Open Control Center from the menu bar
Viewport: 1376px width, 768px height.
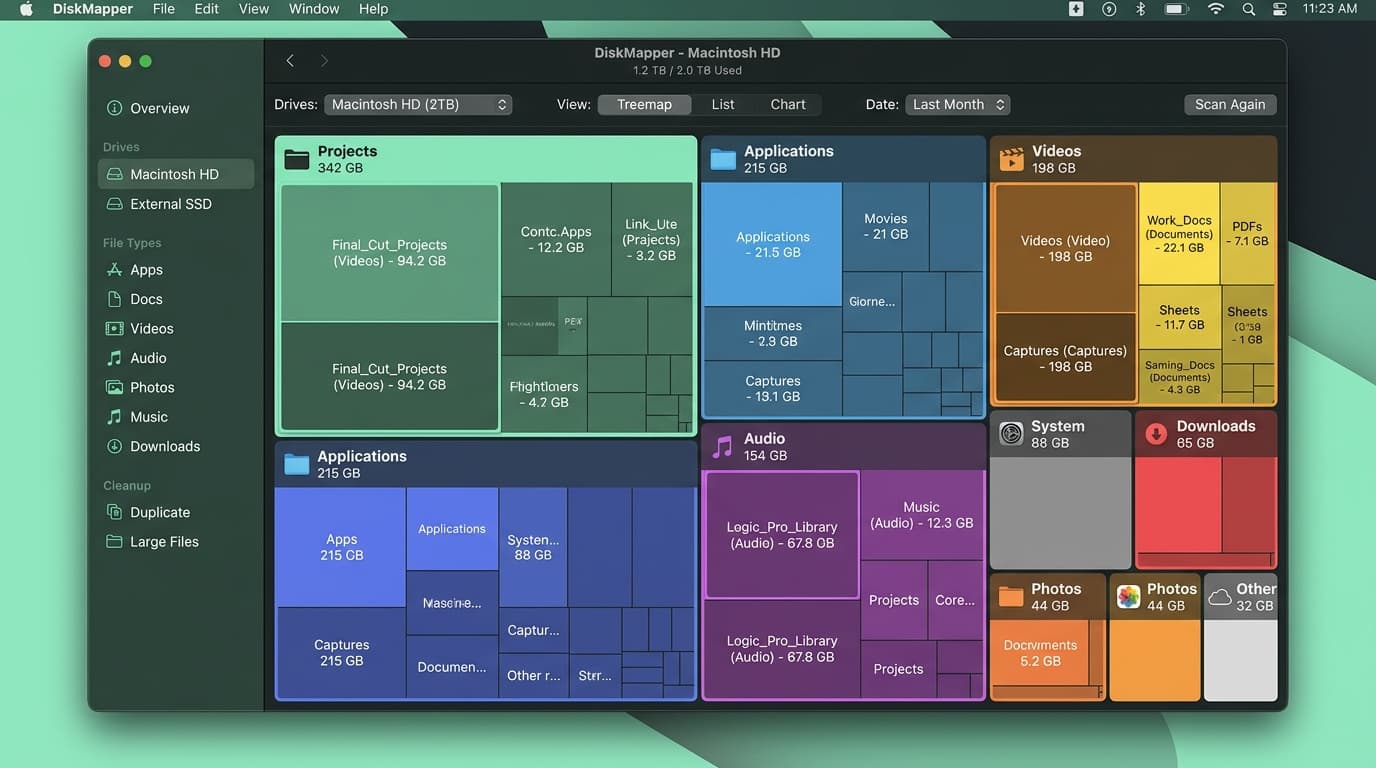pos(1280,9)
